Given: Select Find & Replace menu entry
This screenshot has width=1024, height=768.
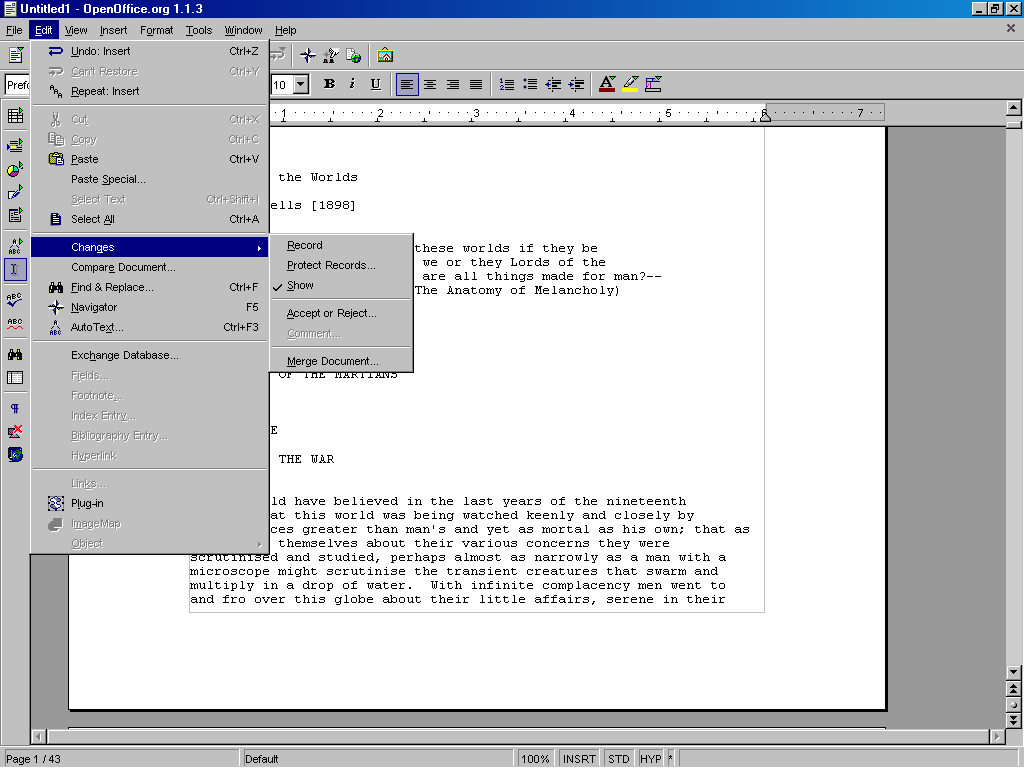Looking at the screenshot, I should 112,288.
